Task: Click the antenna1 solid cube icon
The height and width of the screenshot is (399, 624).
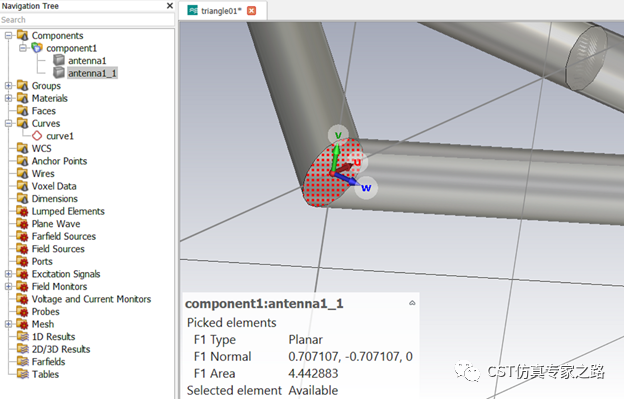Action: pos(59,60)
